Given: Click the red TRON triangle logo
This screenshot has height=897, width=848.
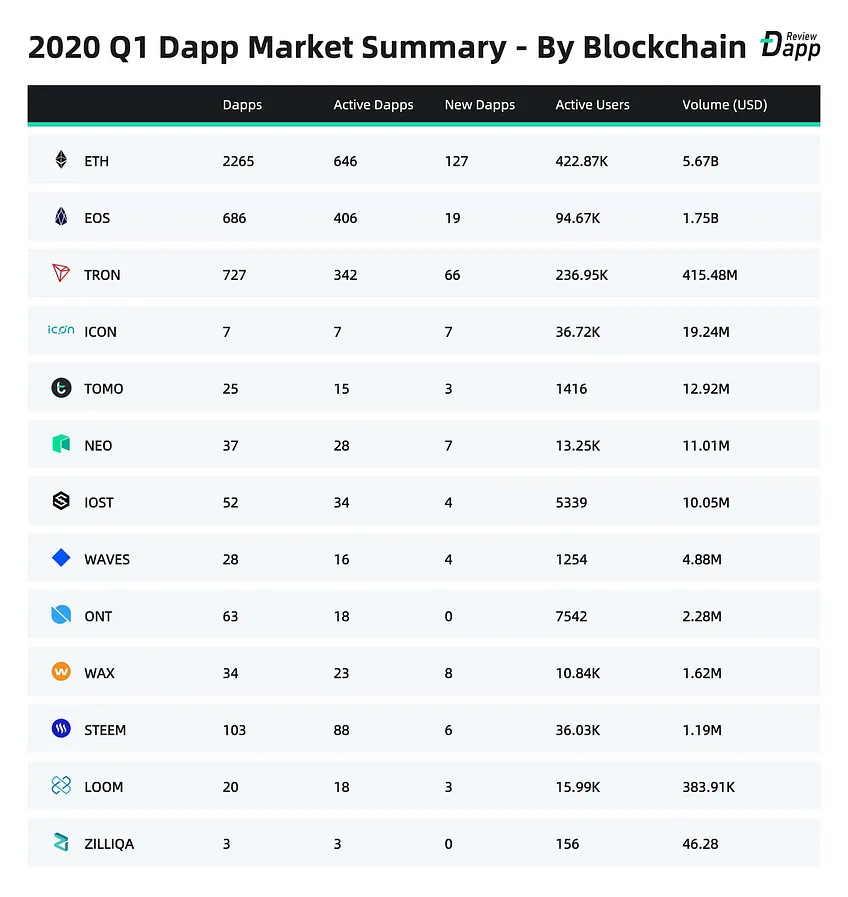Looking at the screenshot, I should (61, 273).
